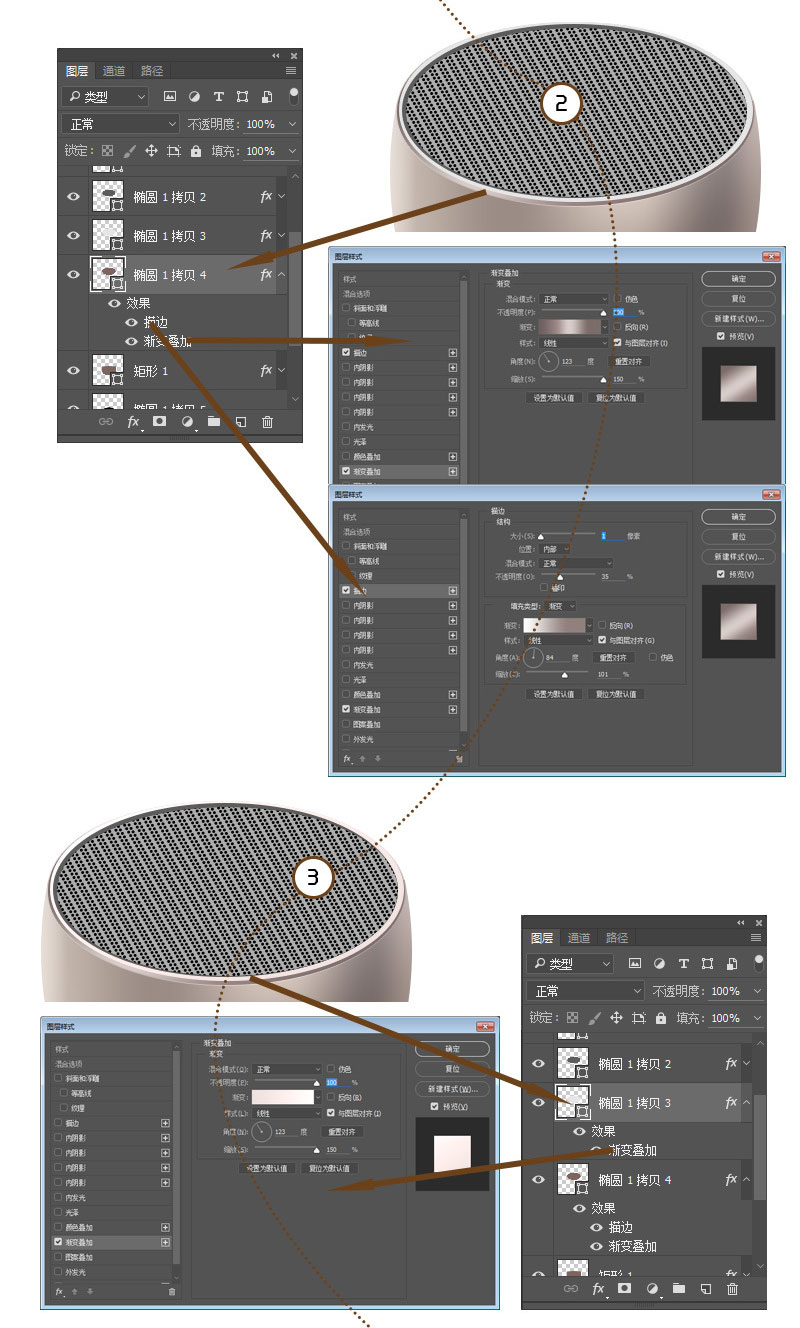Click add layer style fx icon, upper Layers panel
This screenshot has height=1328, width=800.
[133, 422]
